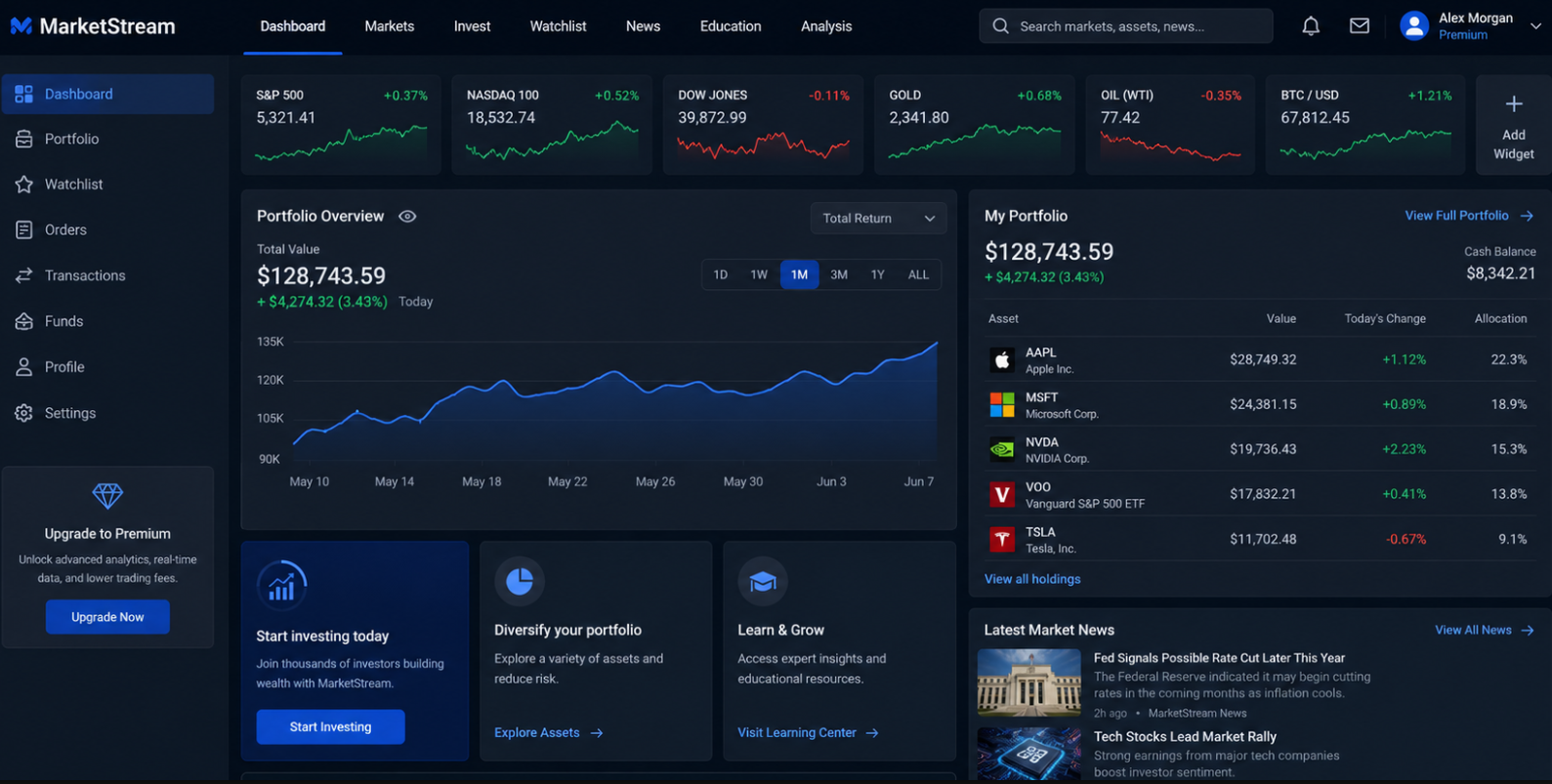Viewport: 1552px width, 784px height.
Task: Click Alex Morgan's avatar icon
Action: point(1414,26)
